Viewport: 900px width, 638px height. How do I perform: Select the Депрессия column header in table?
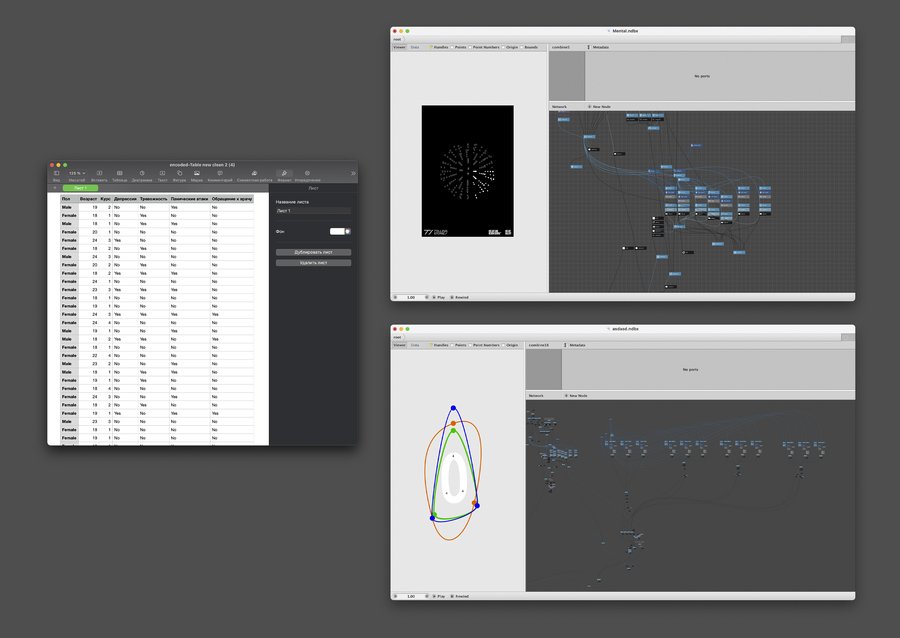(125, 199)
